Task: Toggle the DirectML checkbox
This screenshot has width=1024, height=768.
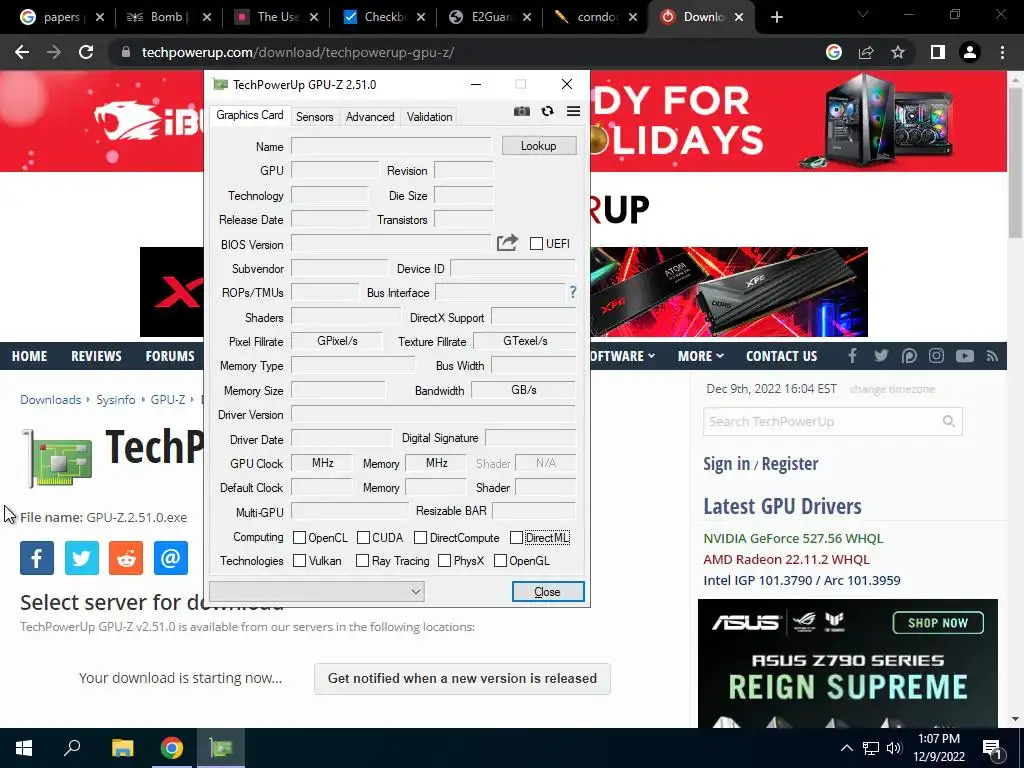Action: [516, 537]
